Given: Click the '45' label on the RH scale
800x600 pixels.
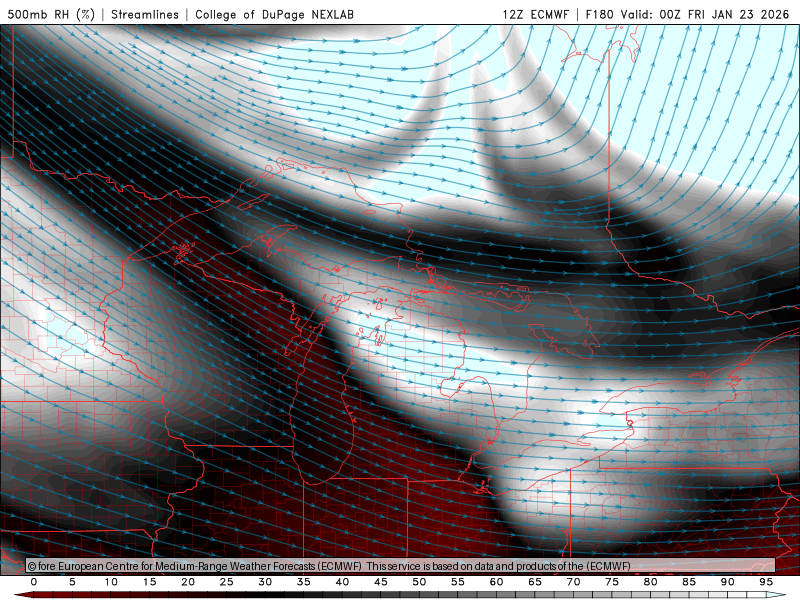Looking at the screenshot, I should 381,582.
